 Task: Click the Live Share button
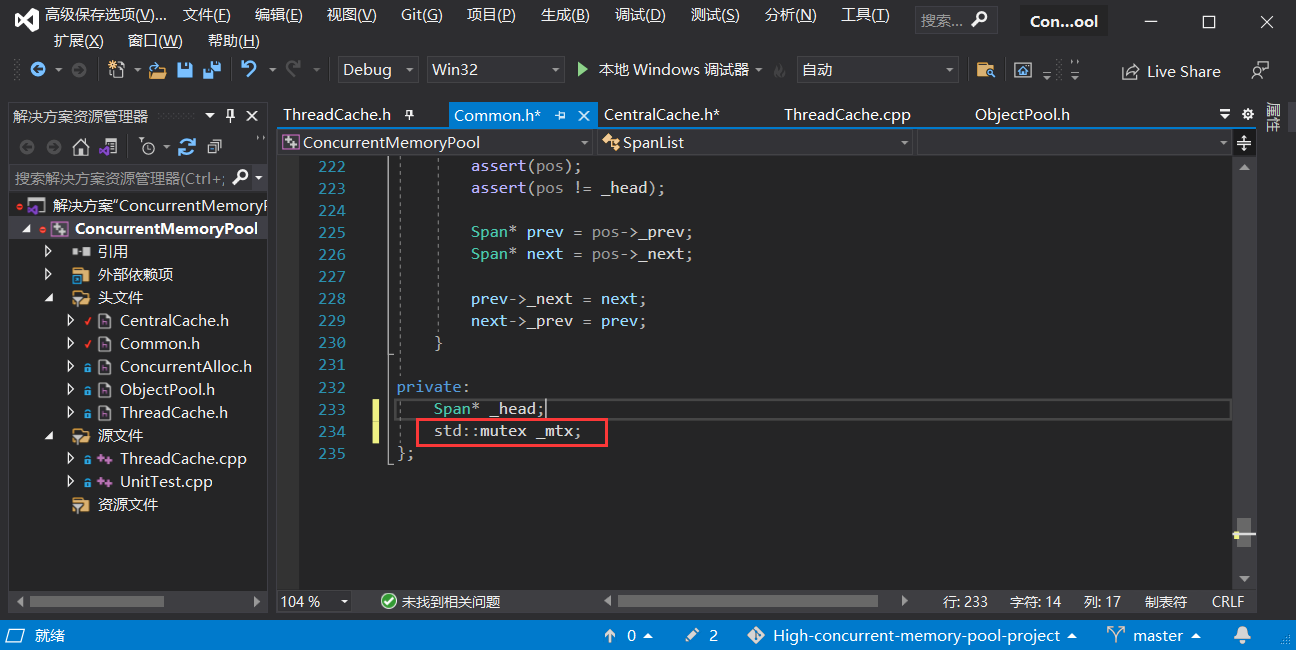pos(1171,71)
